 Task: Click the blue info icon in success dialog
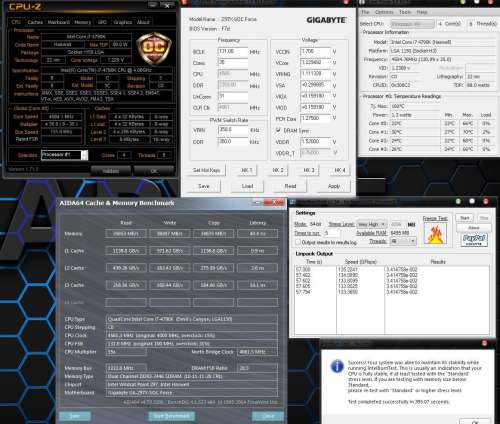pyautogui.click(x=337, y=366)
